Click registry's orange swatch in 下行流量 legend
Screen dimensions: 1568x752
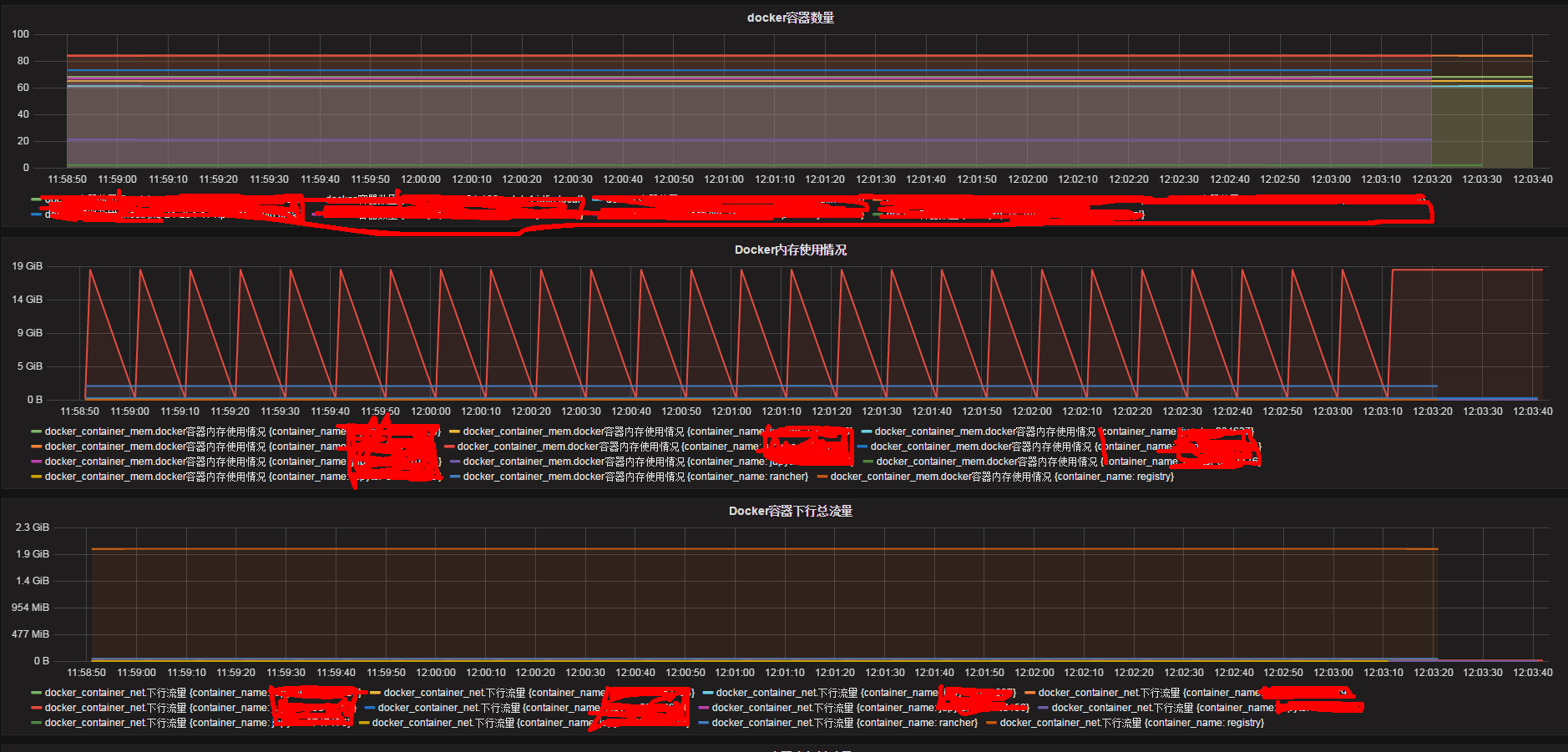pyautogui.click(x=992, y=723)
